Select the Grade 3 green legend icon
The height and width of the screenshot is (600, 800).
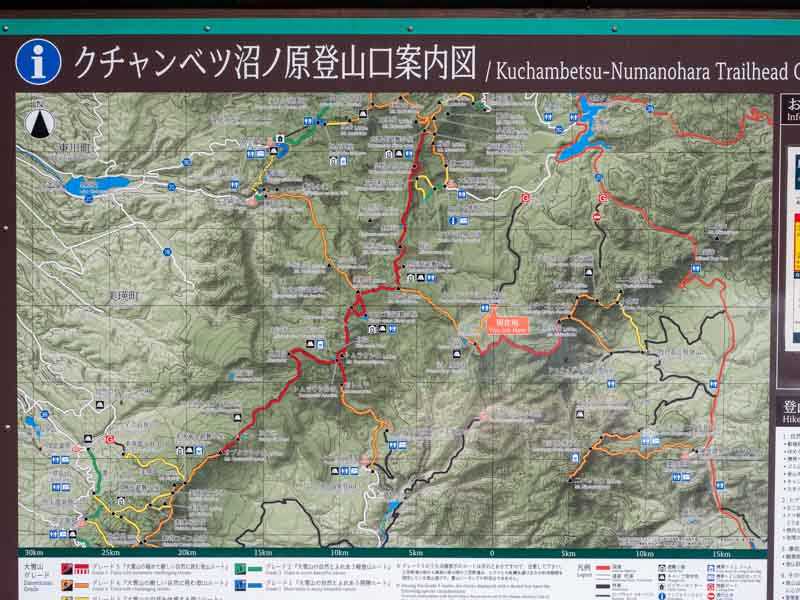(240, 569)
